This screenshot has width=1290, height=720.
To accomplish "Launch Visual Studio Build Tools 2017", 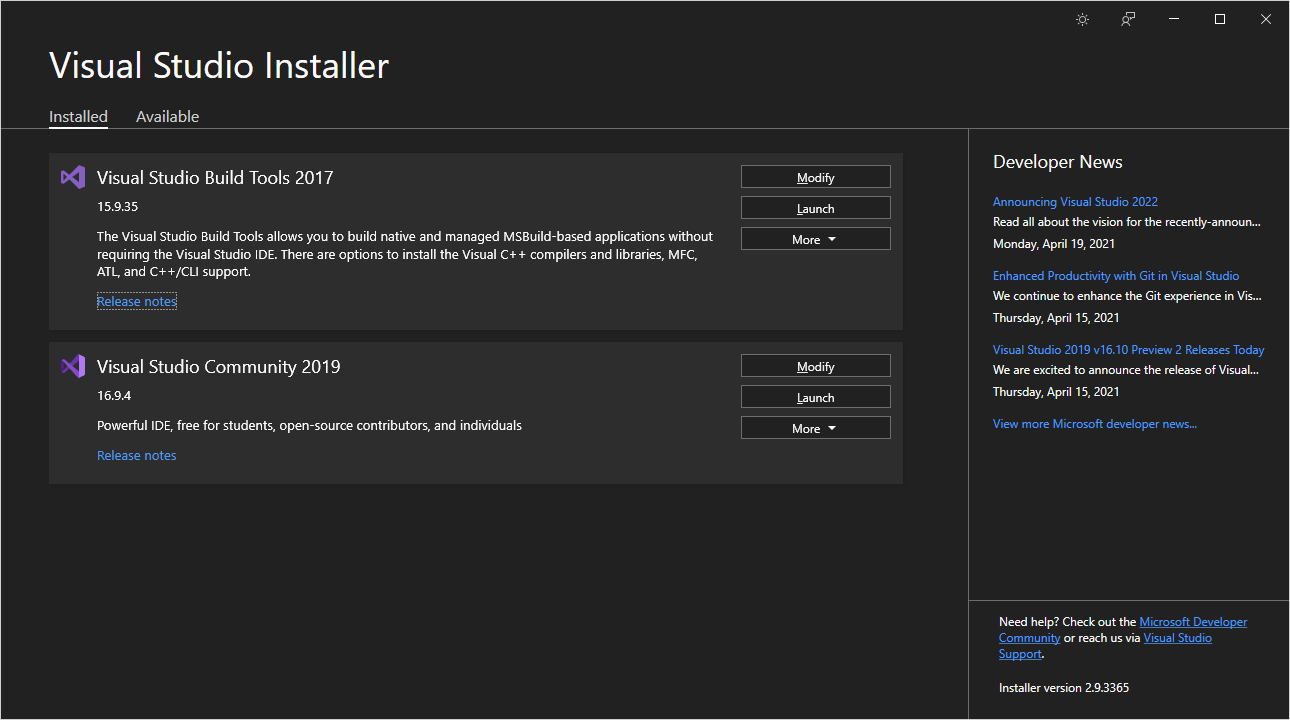I will (815, 208).
